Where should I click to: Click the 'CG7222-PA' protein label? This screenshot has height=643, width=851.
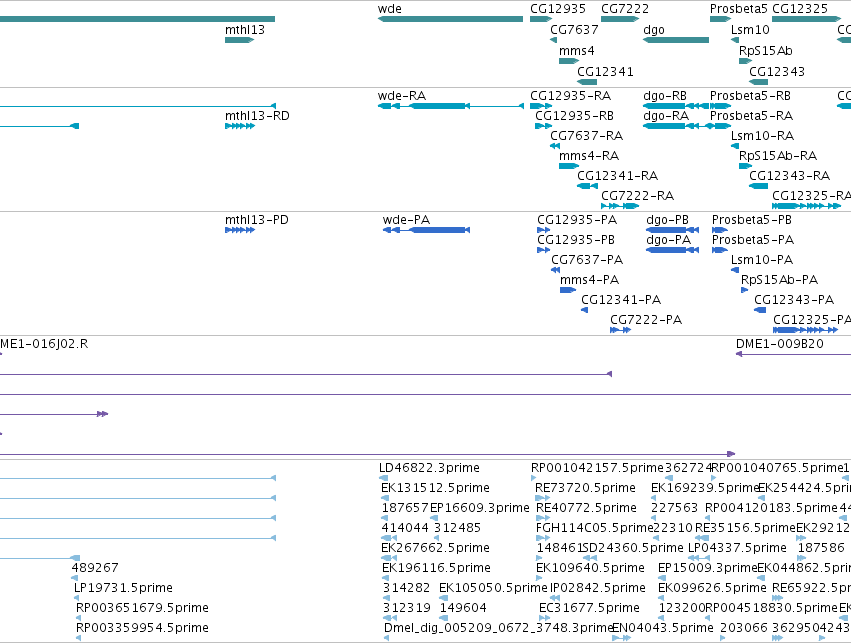[x=646, y=321]
